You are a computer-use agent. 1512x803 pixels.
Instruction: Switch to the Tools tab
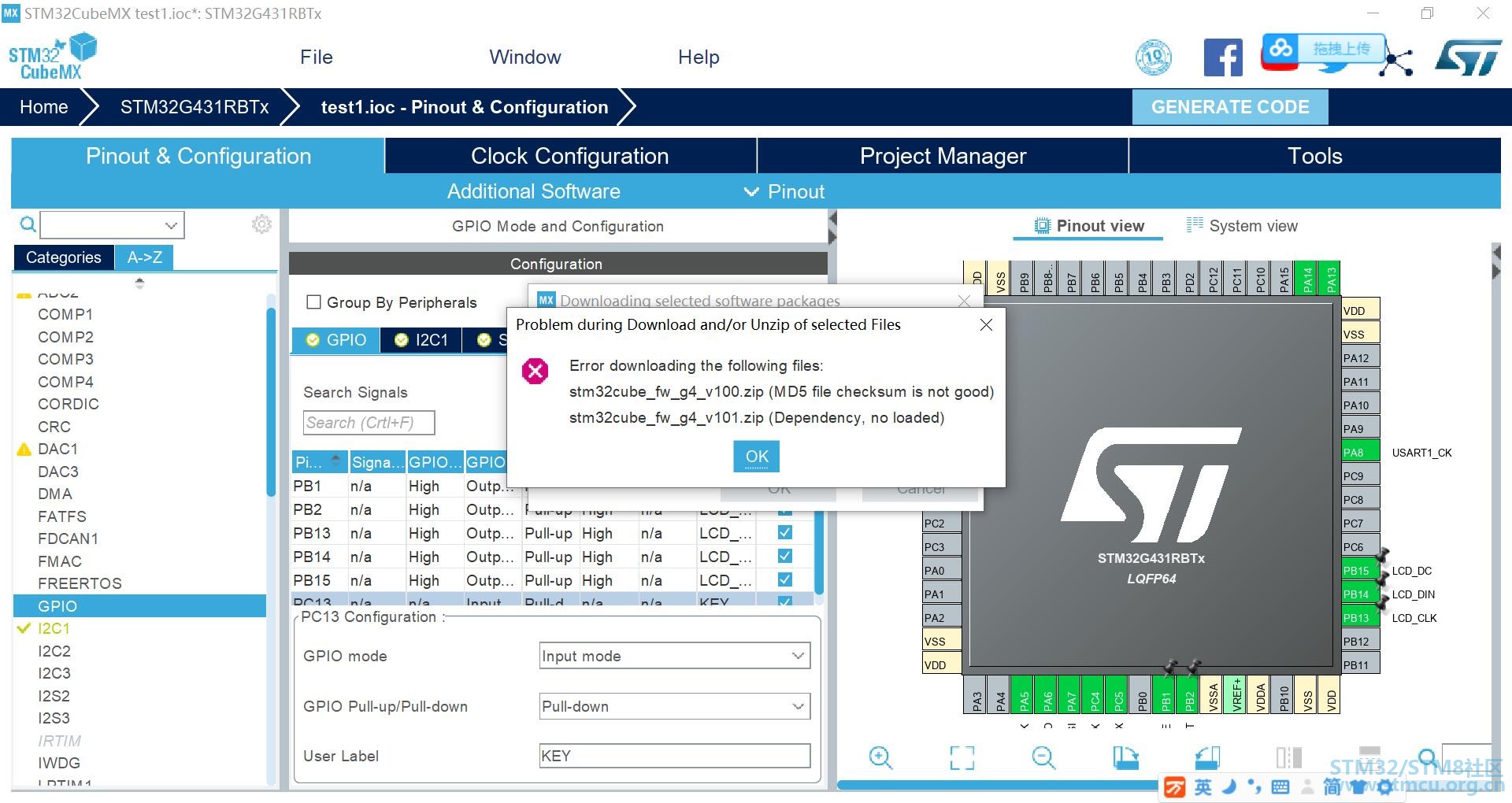click(x=1315, y=156)
